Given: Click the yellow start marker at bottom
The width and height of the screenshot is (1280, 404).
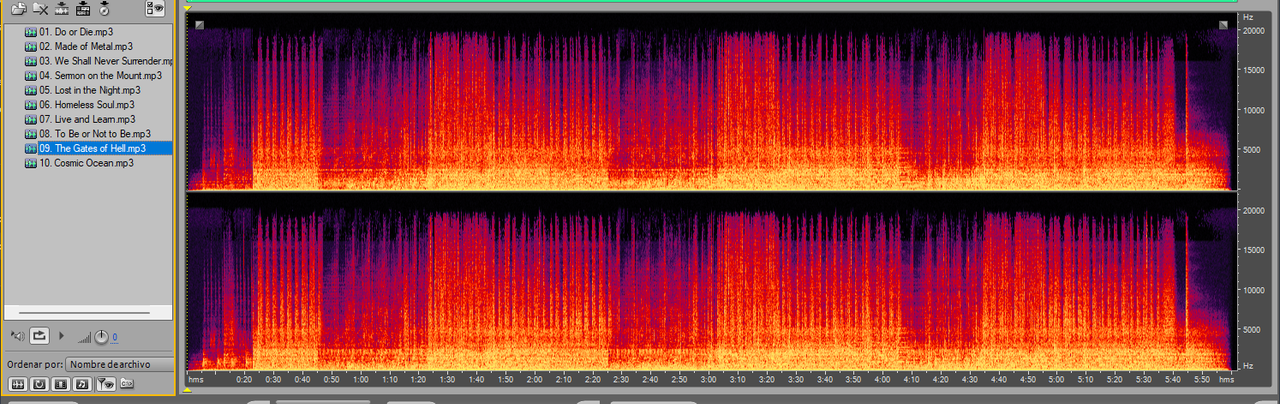Looking at the screenshot, I should (x=188, y=390).
